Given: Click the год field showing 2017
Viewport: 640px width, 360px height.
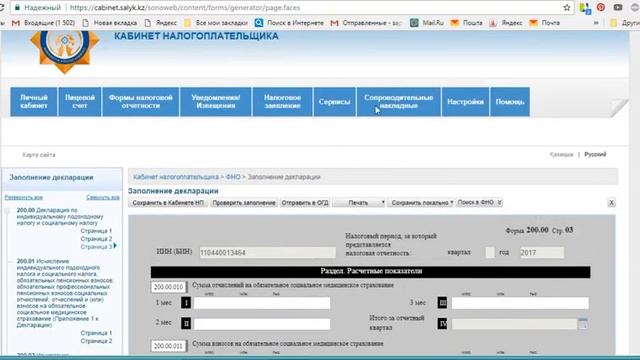Looking at the screenshot, I should click(542, 252).
